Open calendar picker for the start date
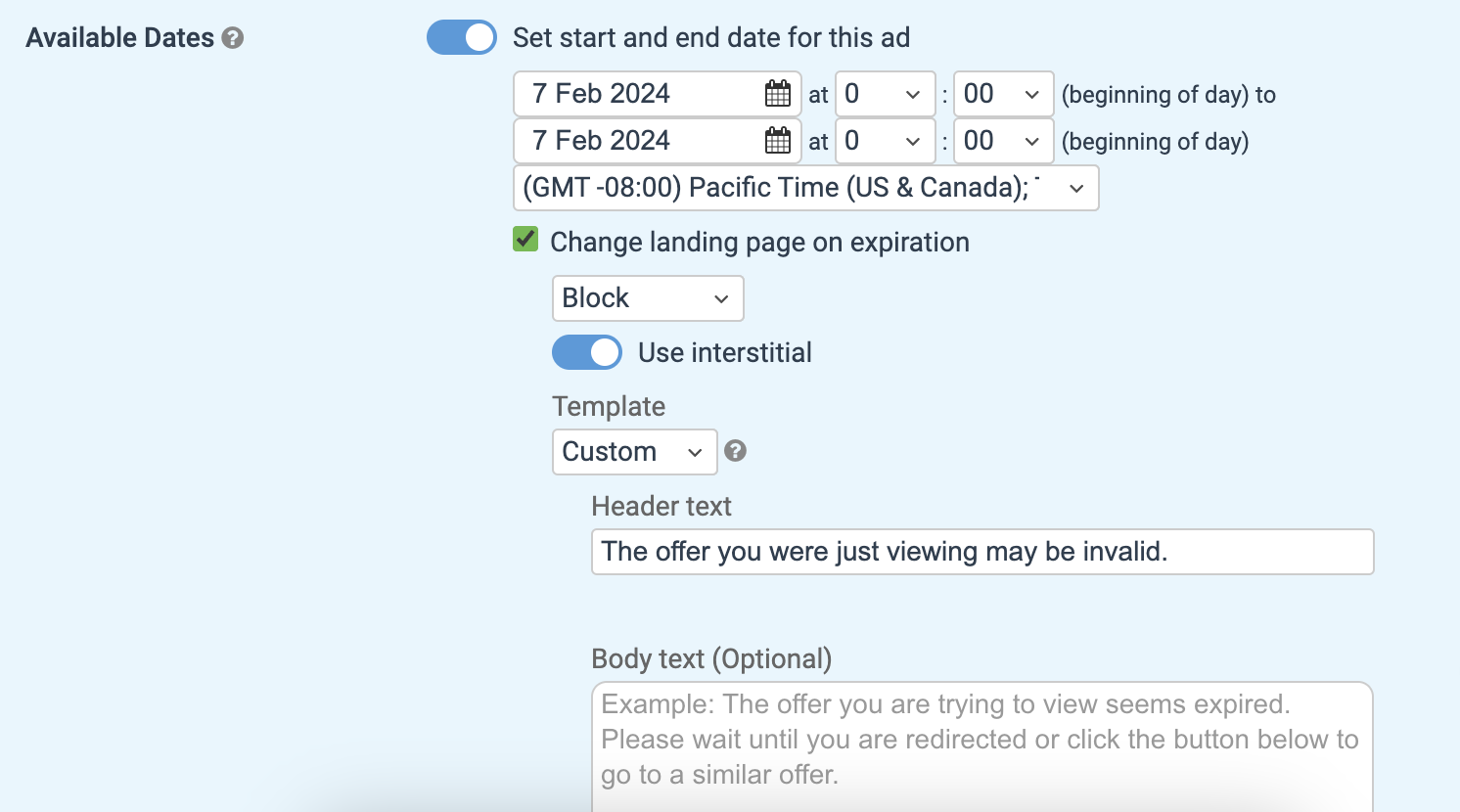 (x=778, y=94)
